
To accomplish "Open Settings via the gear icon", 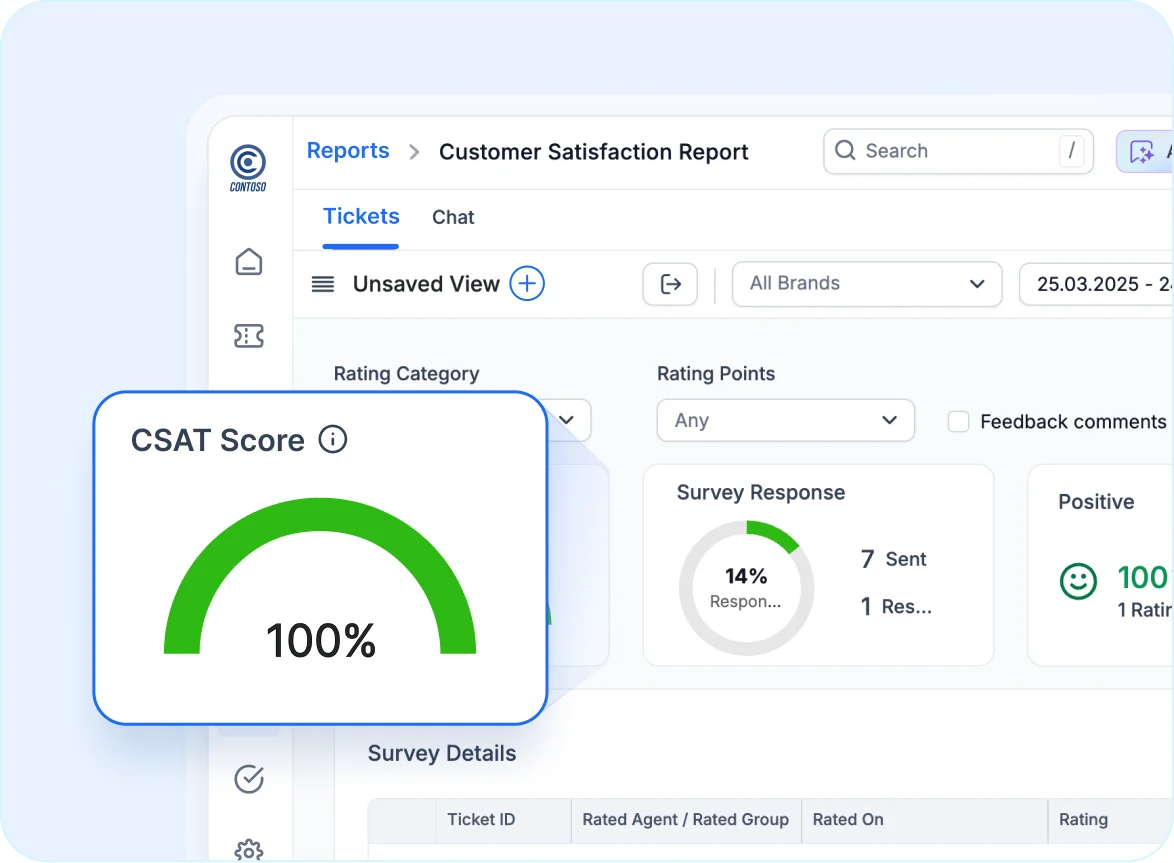I will (x=248, y=849).
